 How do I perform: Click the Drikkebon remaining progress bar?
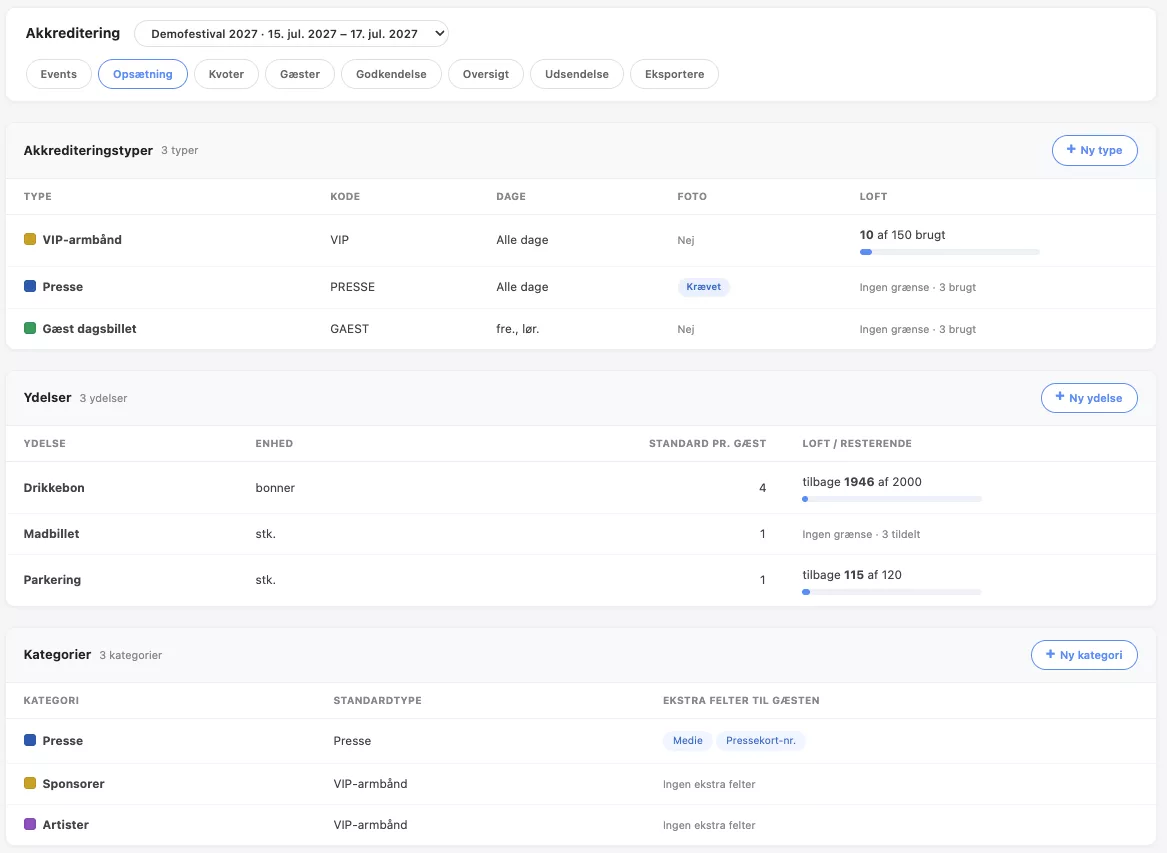pyautogui.click(x=892, y=499)
